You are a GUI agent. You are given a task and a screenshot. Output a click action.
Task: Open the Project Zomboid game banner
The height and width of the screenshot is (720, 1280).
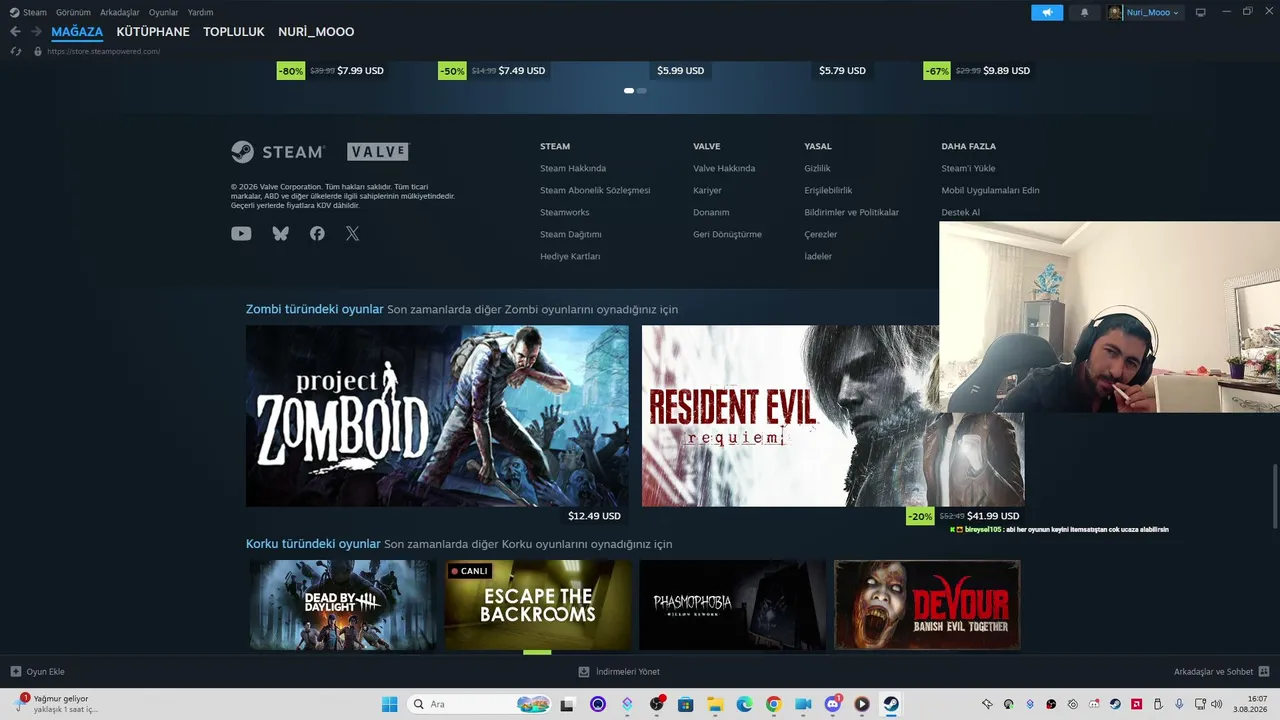click(437, 416)
